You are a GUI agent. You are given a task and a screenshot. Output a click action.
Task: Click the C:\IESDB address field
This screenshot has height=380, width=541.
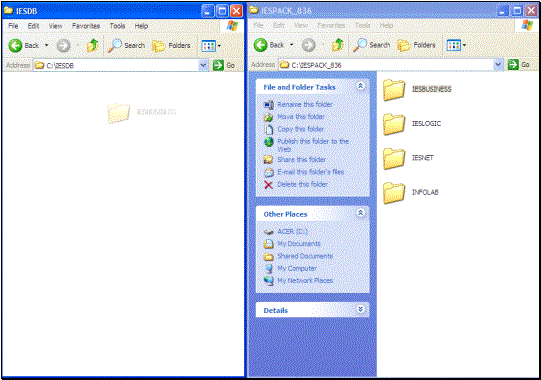[117, 65]
